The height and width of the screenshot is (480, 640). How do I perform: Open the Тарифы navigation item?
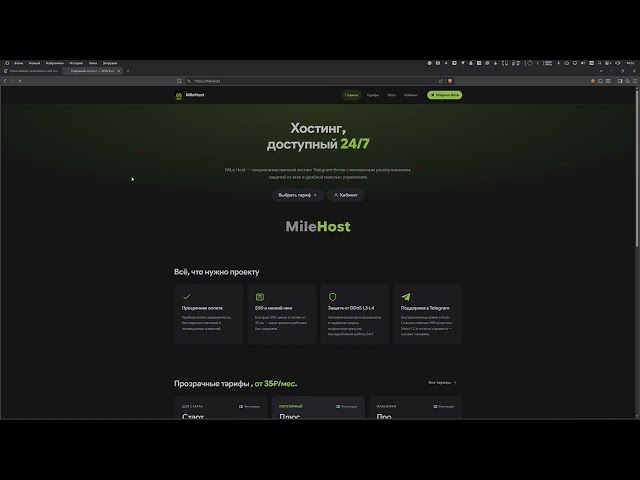tap(373, 95)
